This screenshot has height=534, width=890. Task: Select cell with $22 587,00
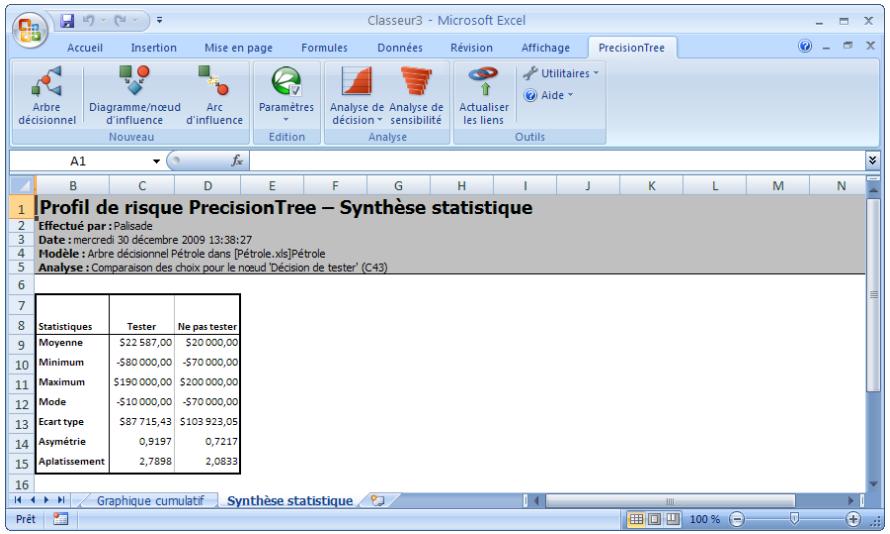(142, 343)
